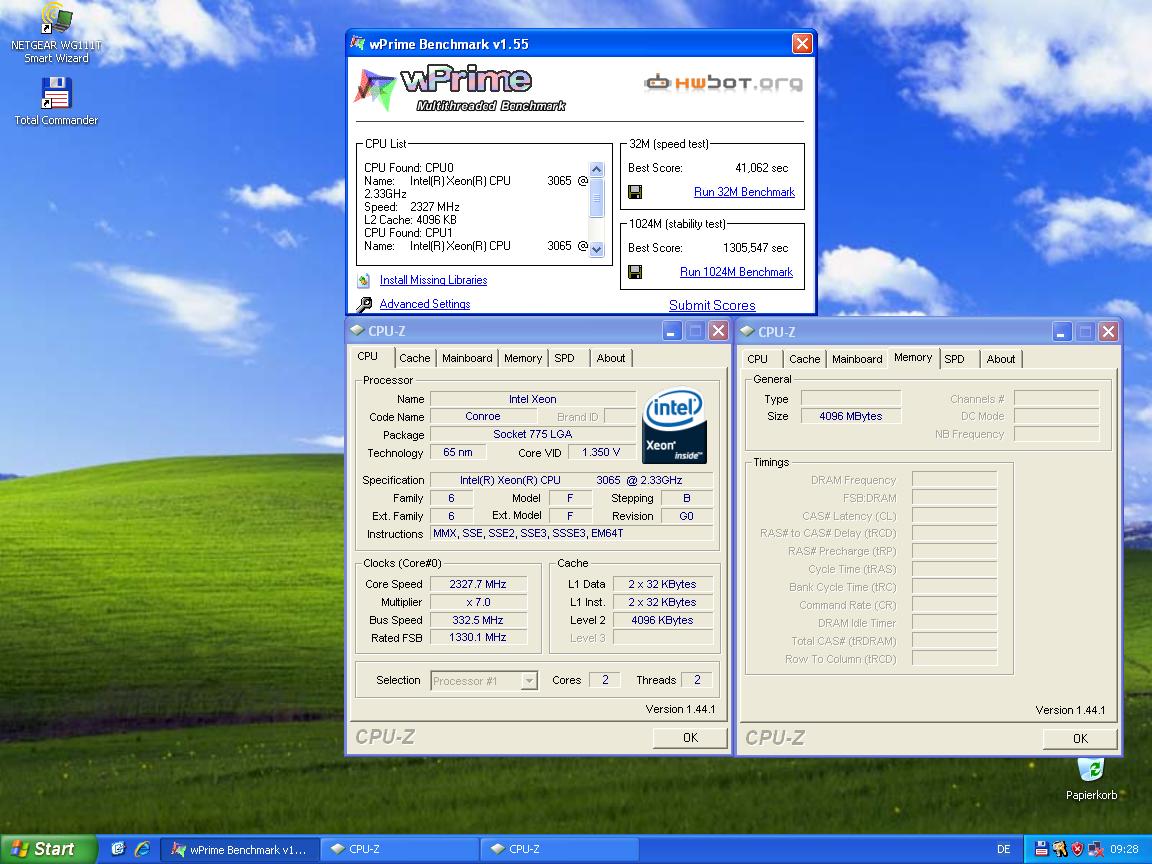Switch to Mainboard tab in left CPU-Z
The width and height of the screenshot is (1152, 864).
pyautogui.click(x=467, y=359)
